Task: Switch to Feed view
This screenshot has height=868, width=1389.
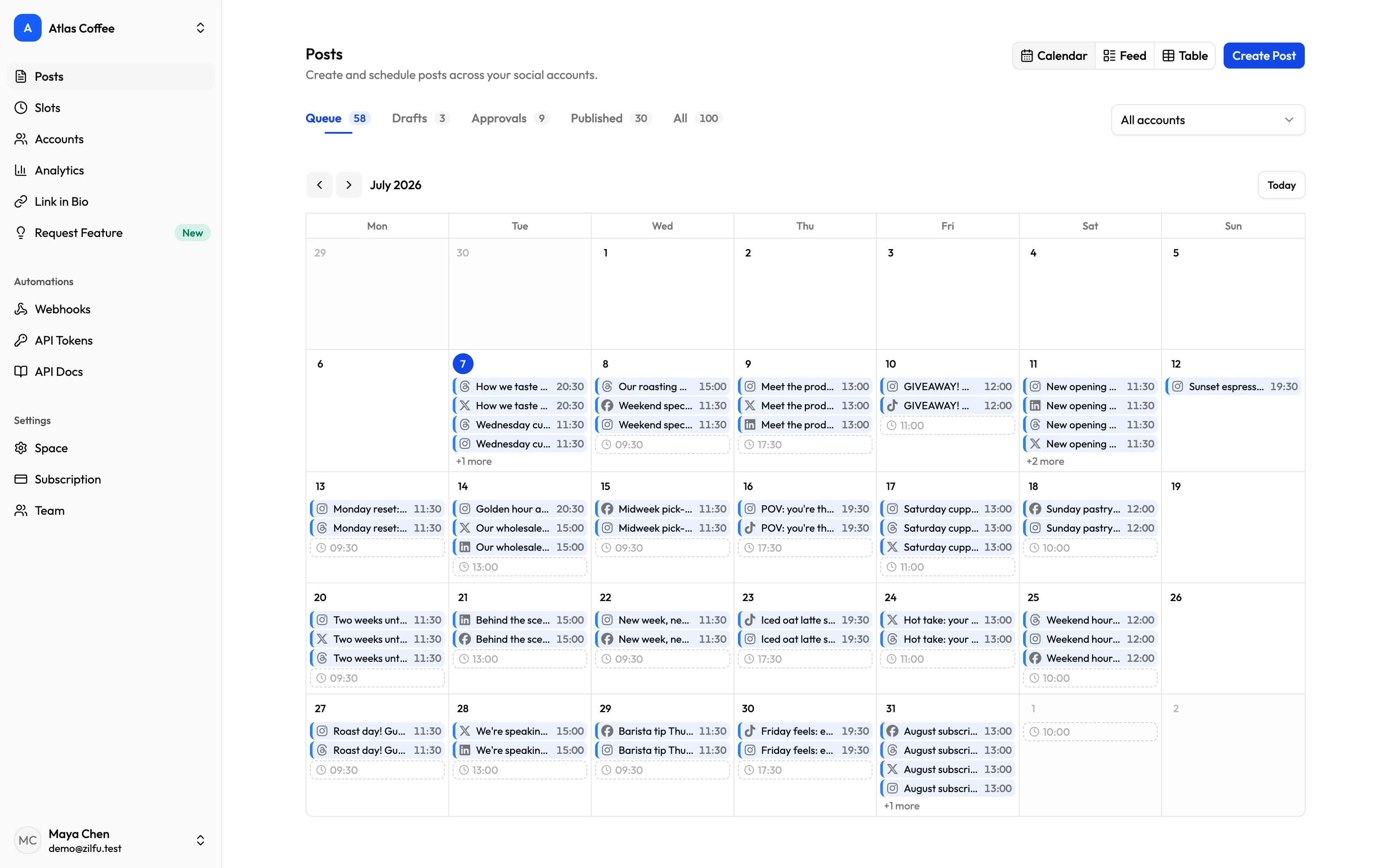Action: pyautogui.click(x=1124, y=56)
